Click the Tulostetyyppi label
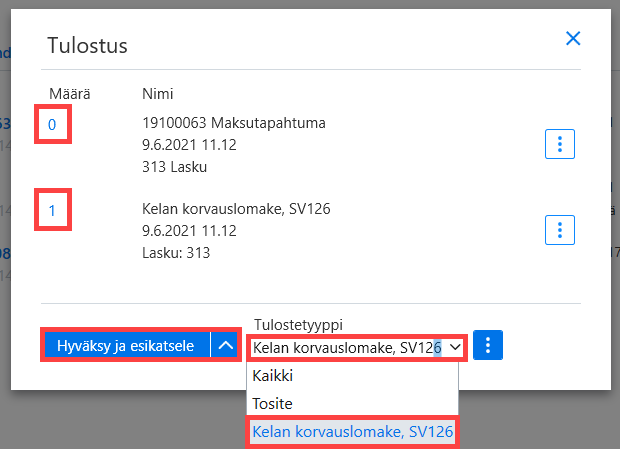620x449 pixels. coord(299,325)
